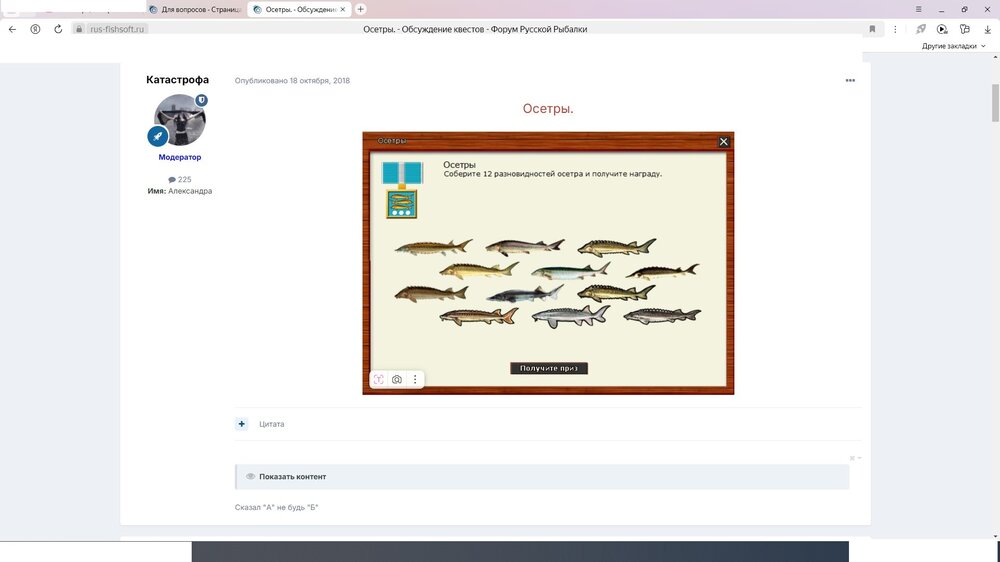Image resolution: width=1000 pixels, height=562 pixels.
Task: Bookmark this page with the bookmark icon
Action: pos(872,29)
